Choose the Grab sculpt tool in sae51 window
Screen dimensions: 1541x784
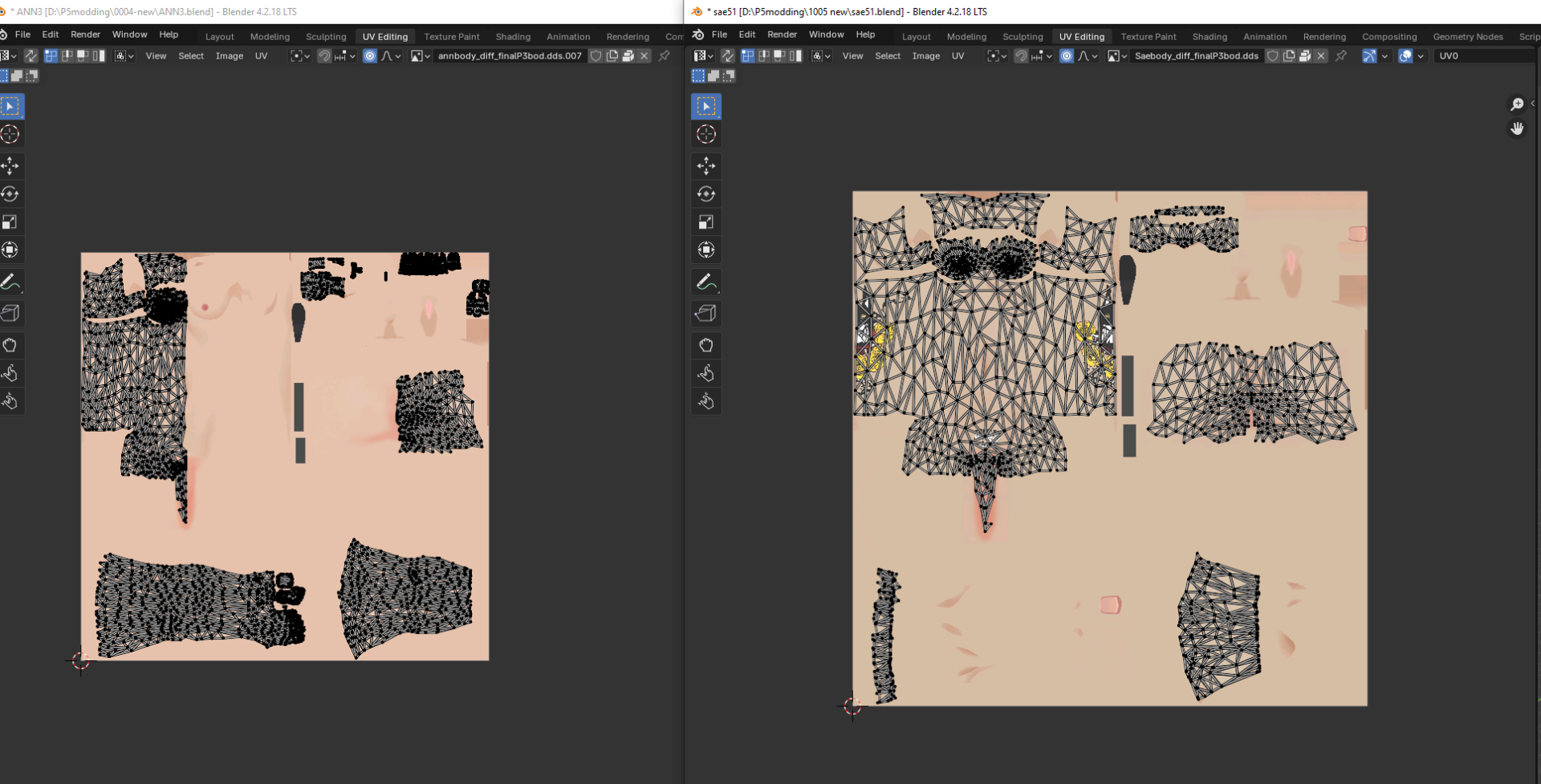pyautogui.click(x=706, y=345)
